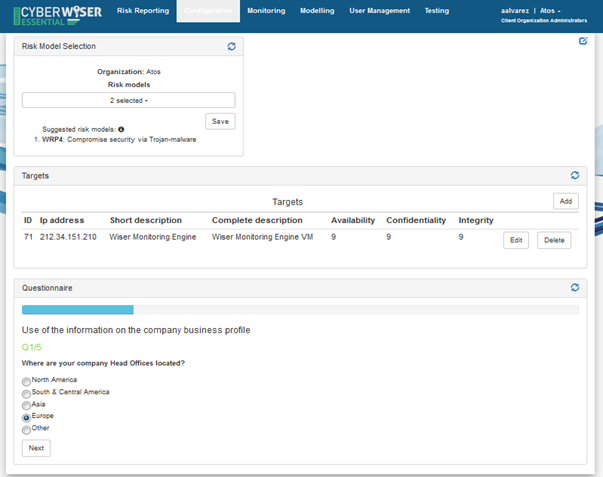Click the info icon beside Suggested risk models
The width and height of the screenshot is (603, 477).
click(x=121, y=129)
